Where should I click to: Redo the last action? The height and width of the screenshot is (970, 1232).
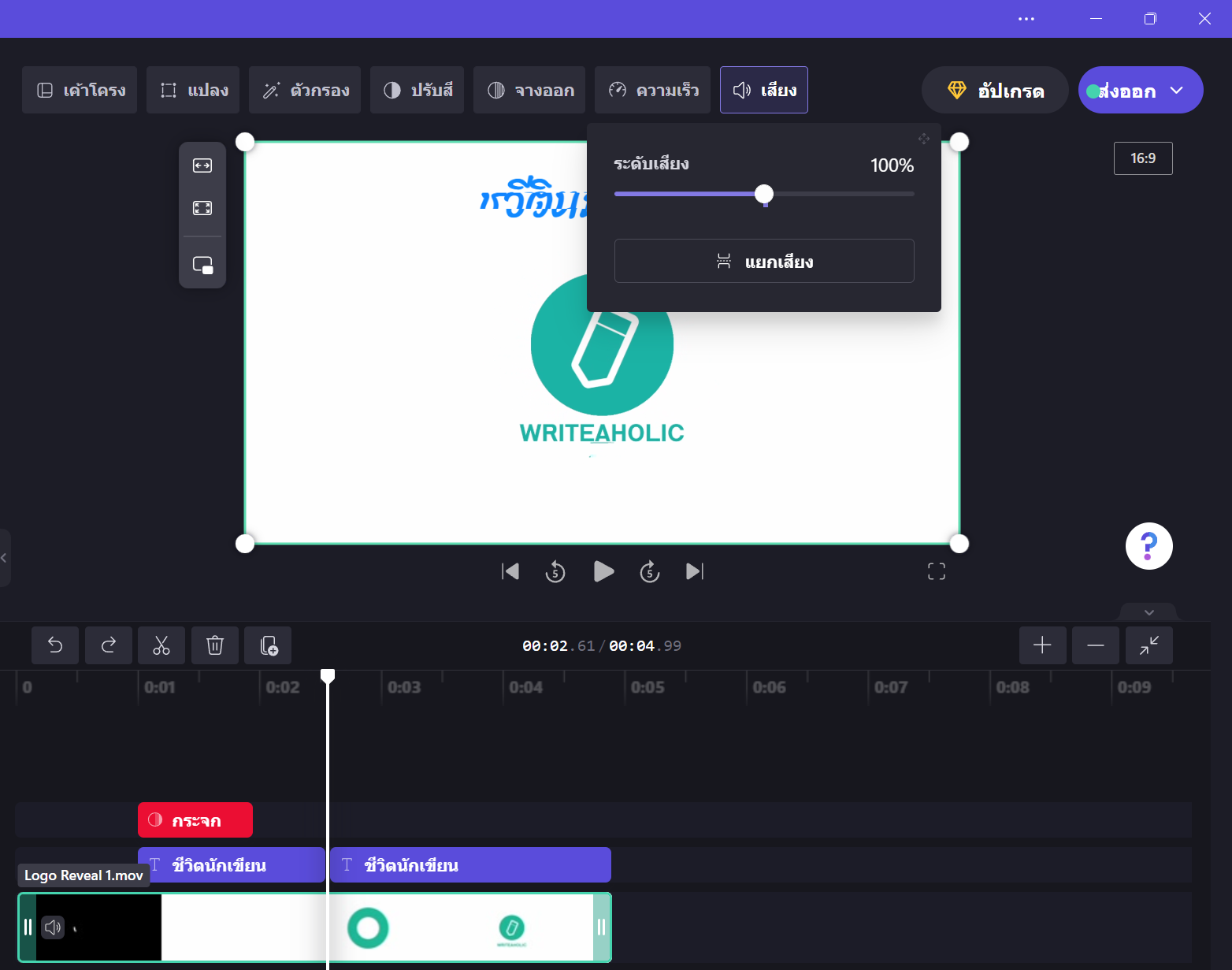[109, 645]
